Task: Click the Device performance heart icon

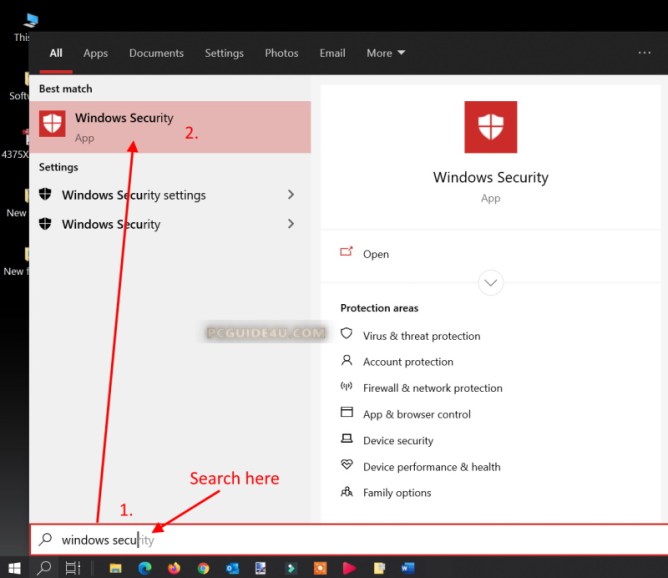Action: click(x=346, y=464)
